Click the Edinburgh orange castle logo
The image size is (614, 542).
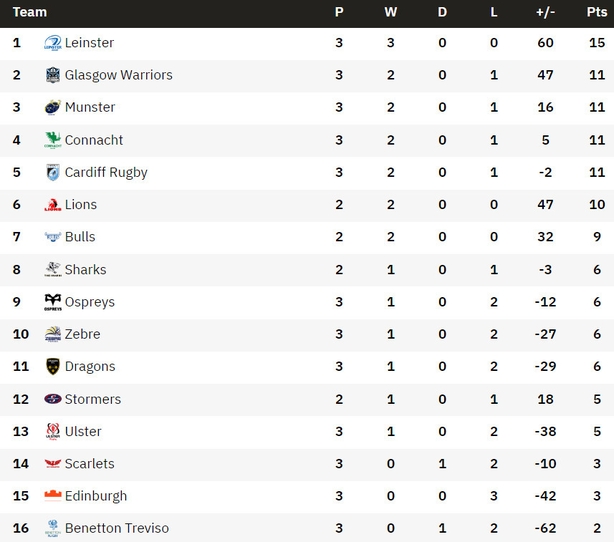coord(52,496)
